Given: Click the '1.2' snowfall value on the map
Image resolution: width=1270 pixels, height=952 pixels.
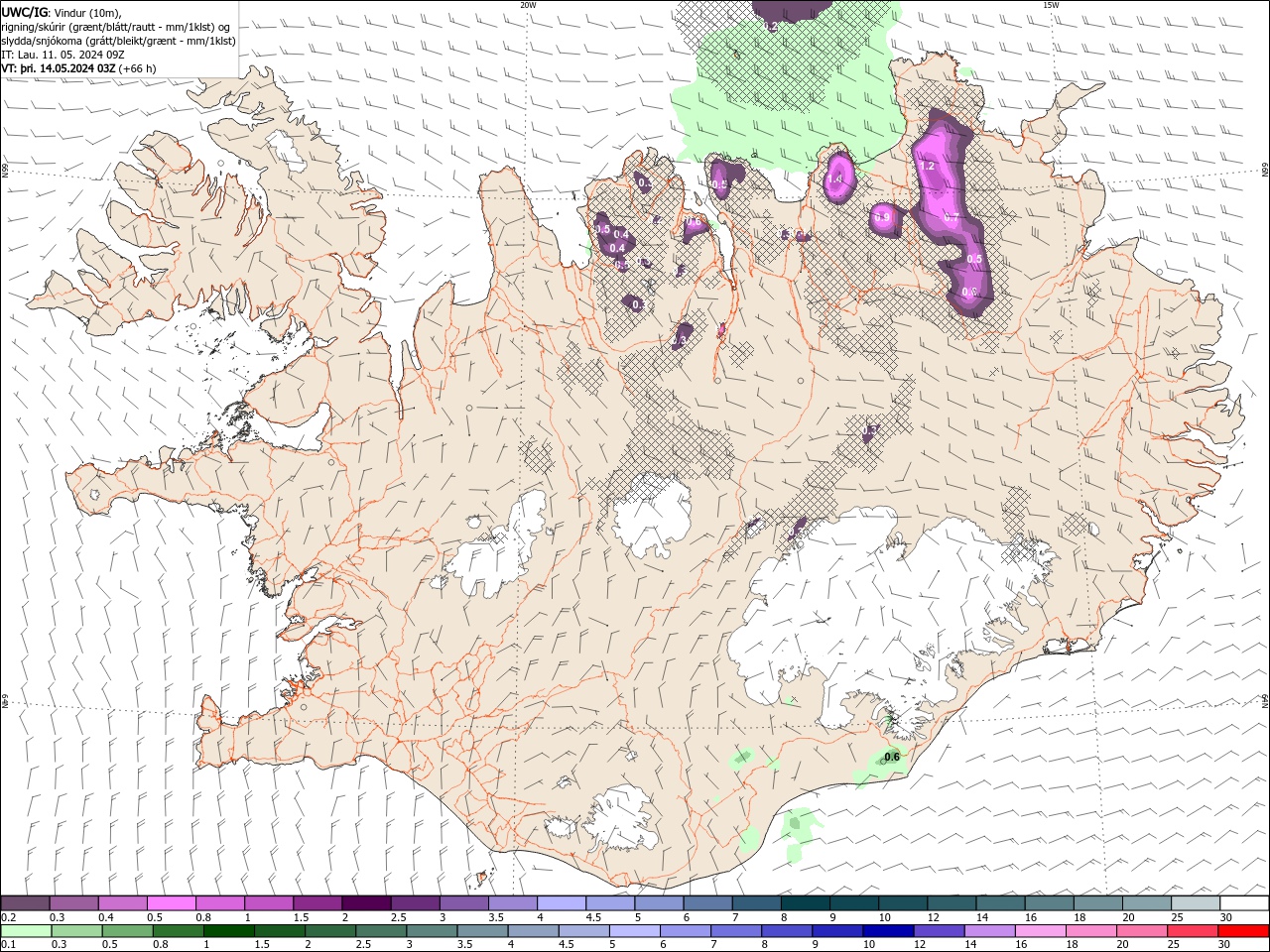Looking at the screenshot, I should point(928,167).
